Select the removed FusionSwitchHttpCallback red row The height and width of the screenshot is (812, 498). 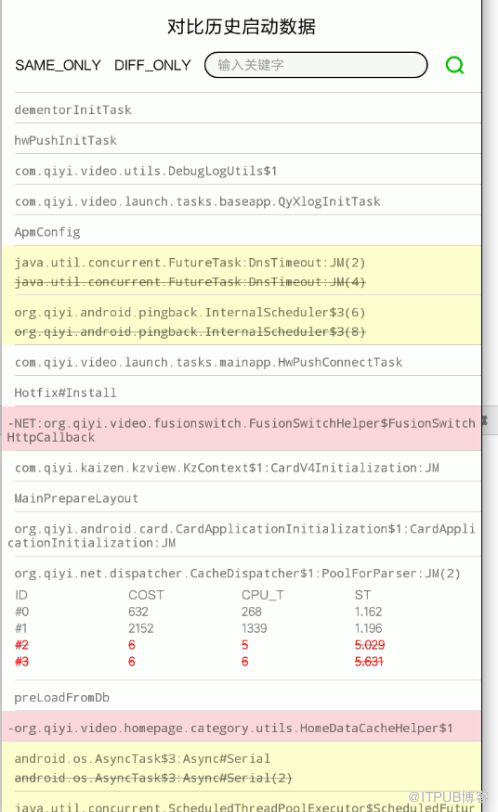coord(241,429)
